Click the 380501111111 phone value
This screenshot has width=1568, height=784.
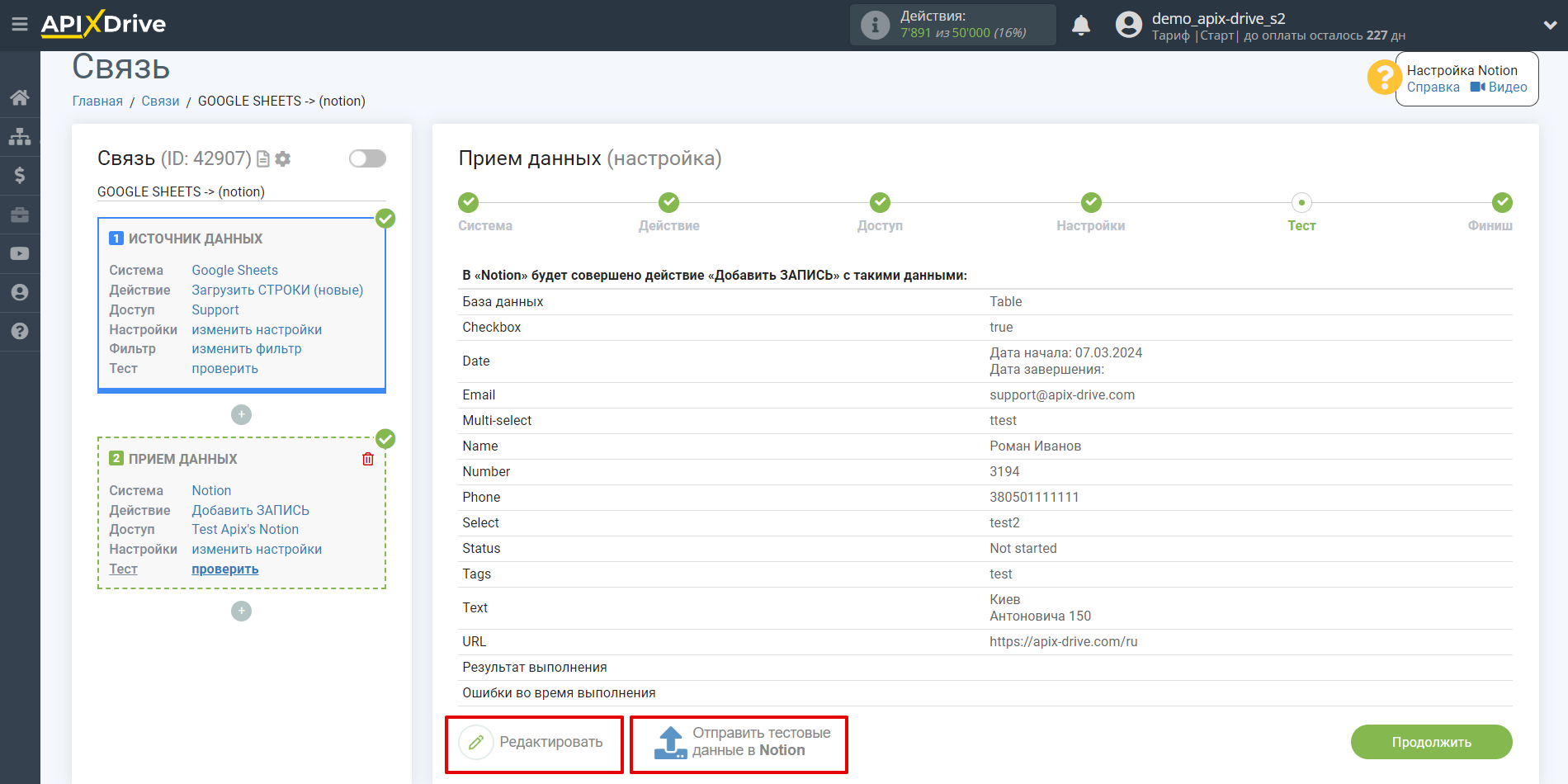pos(1034,498)
